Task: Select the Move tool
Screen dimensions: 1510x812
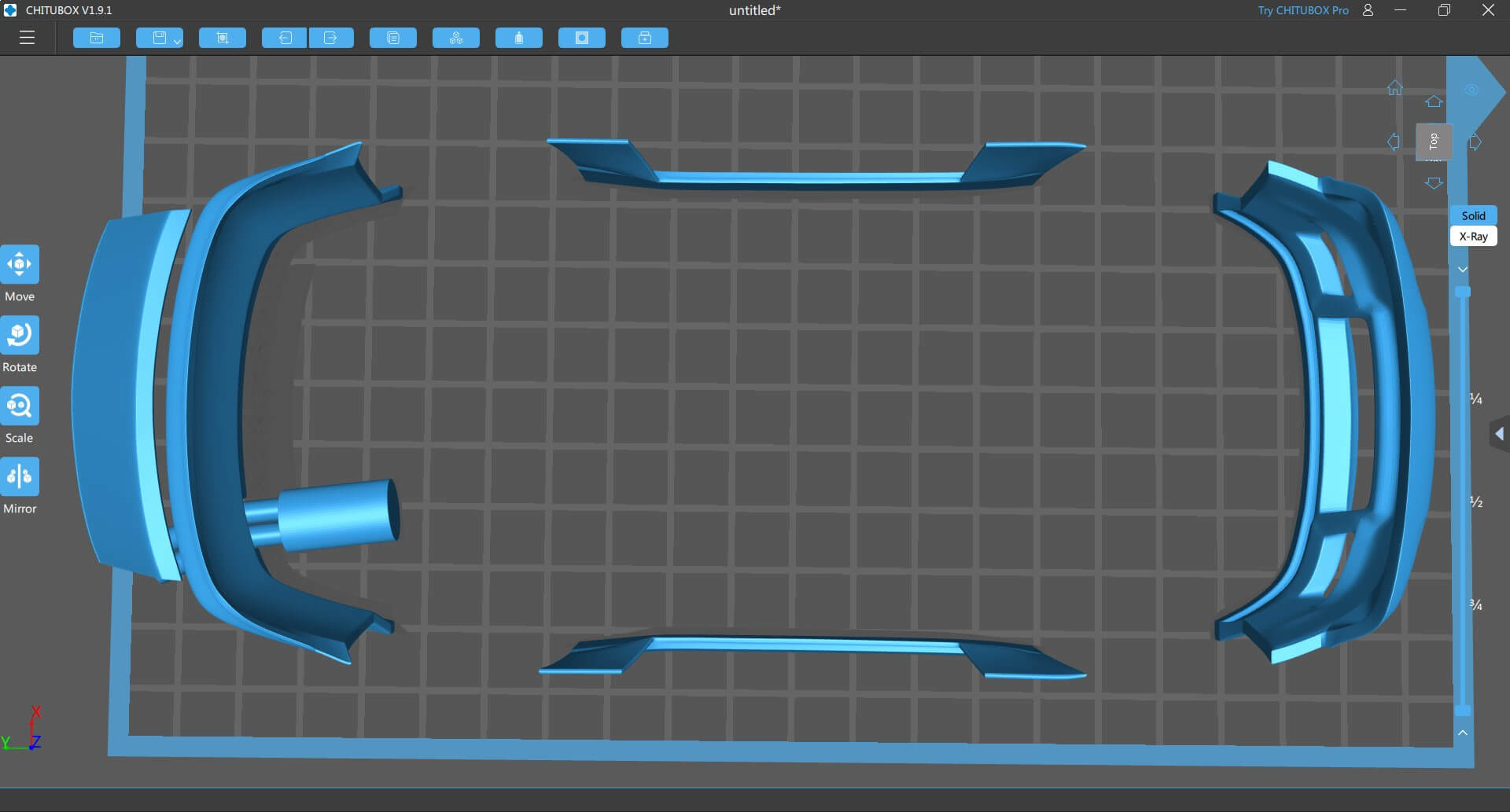Action: coord(20,265)
